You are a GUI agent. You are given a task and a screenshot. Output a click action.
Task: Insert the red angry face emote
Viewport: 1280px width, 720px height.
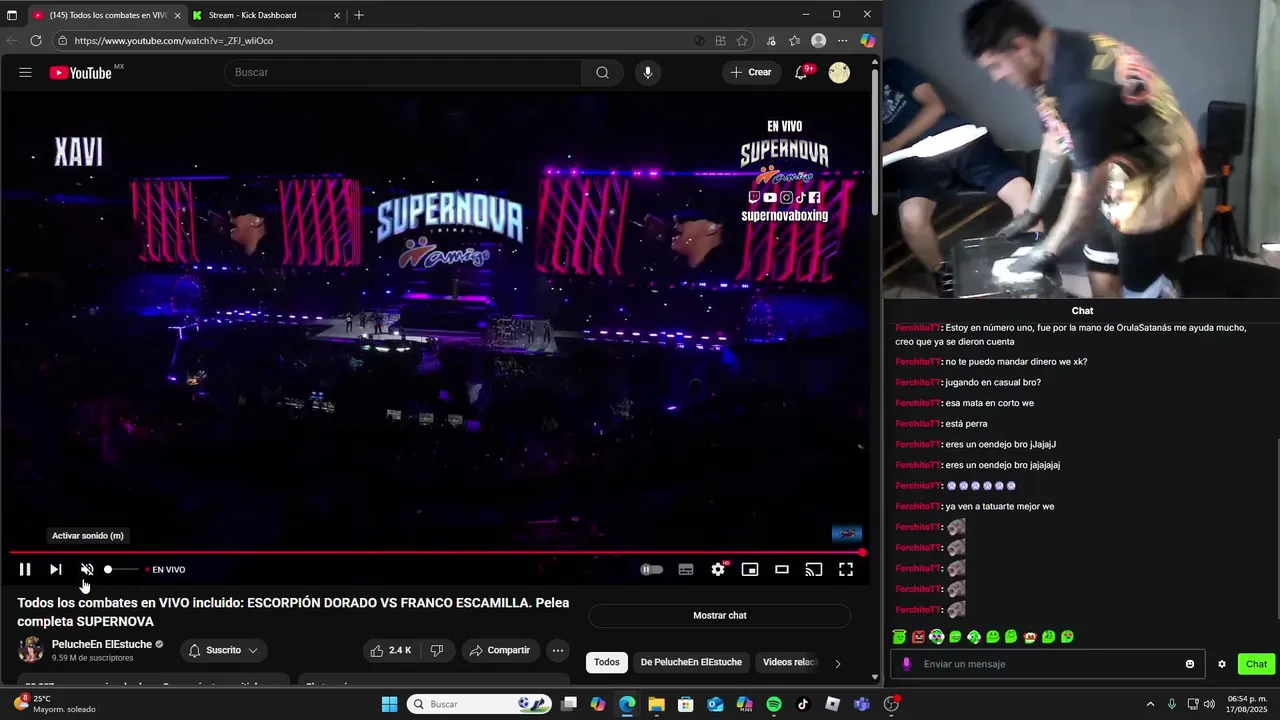918,637
